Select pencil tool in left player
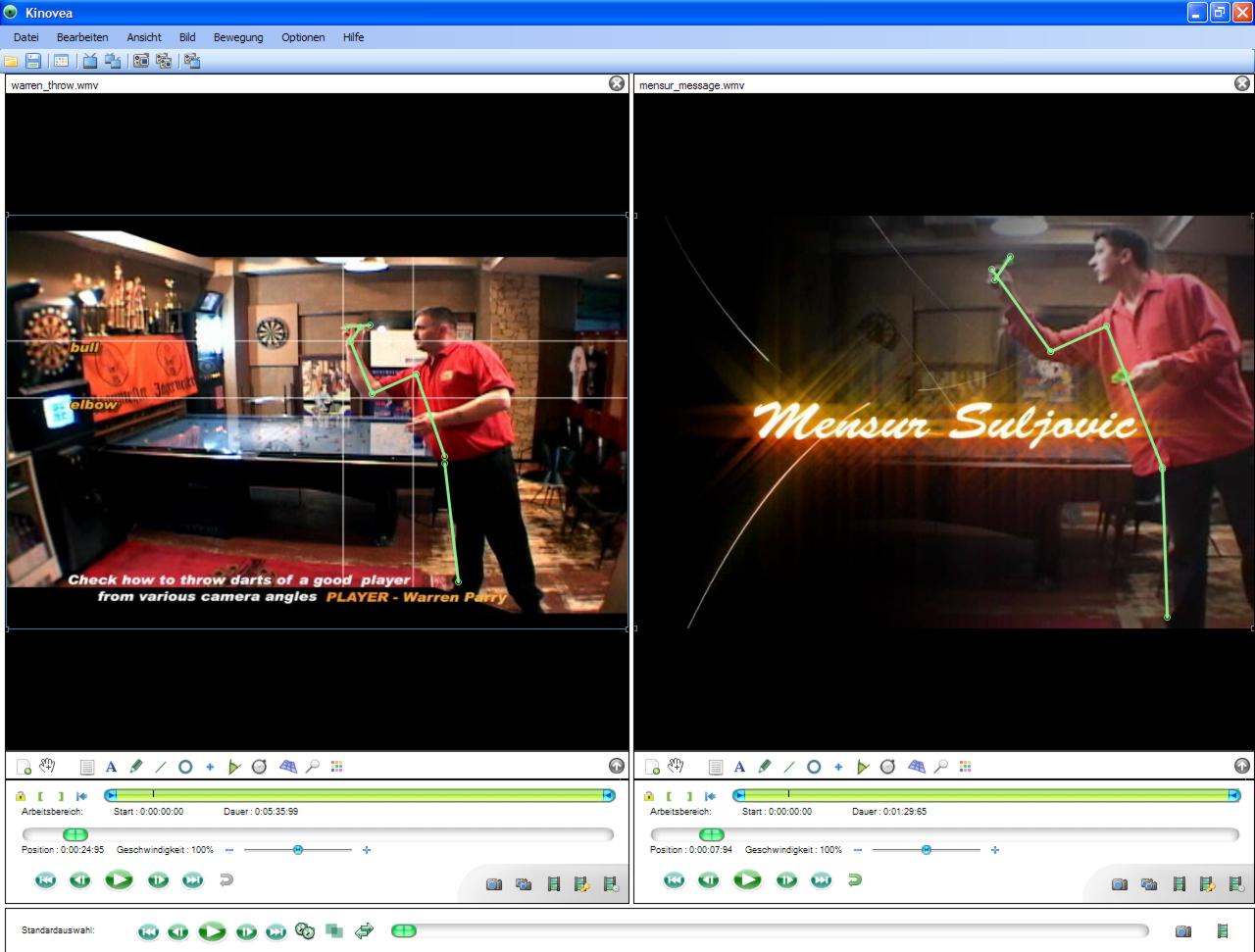 click(x=135, y=767)
